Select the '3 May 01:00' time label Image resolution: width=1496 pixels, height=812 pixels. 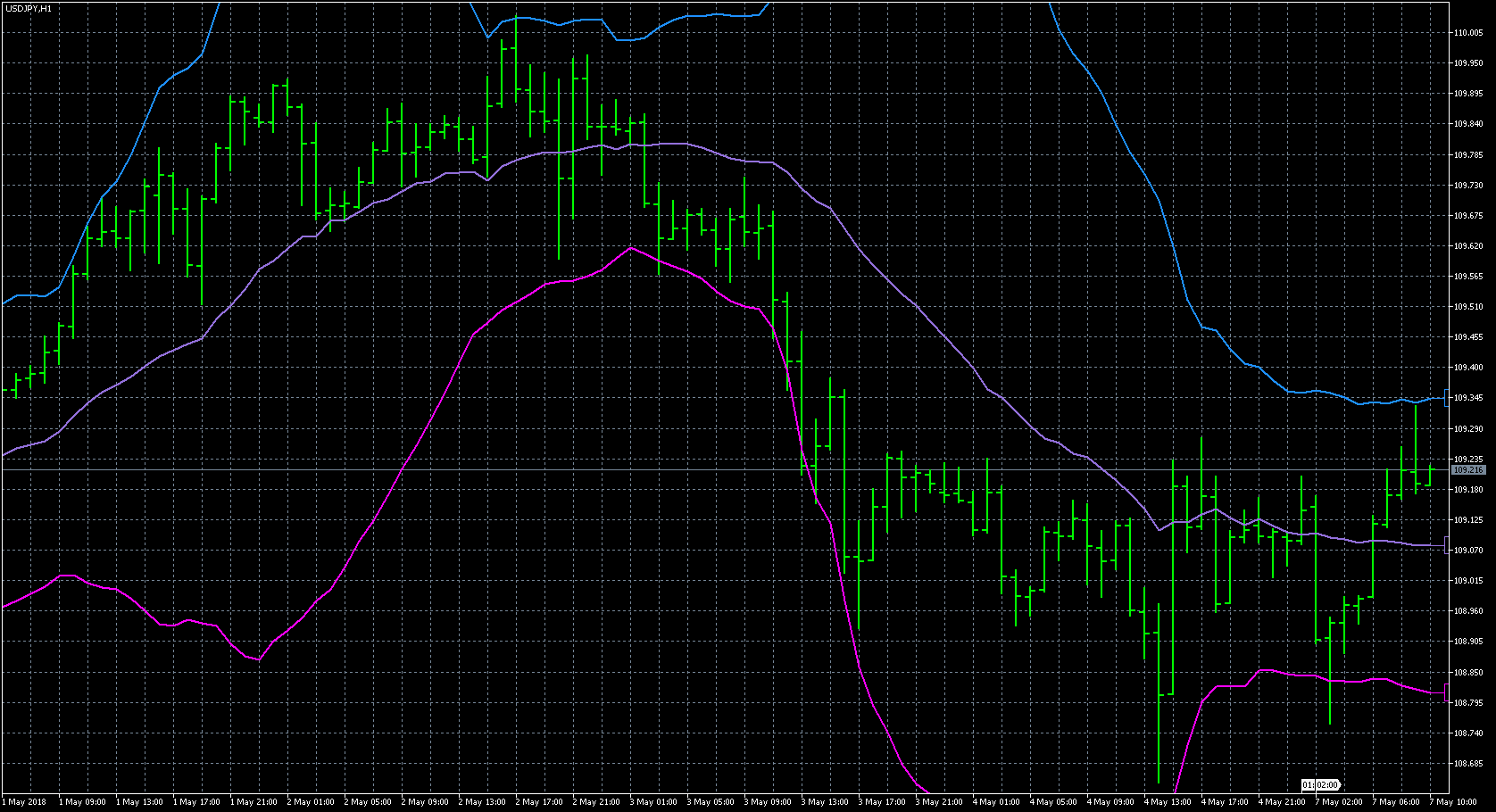tap(653, 802)
